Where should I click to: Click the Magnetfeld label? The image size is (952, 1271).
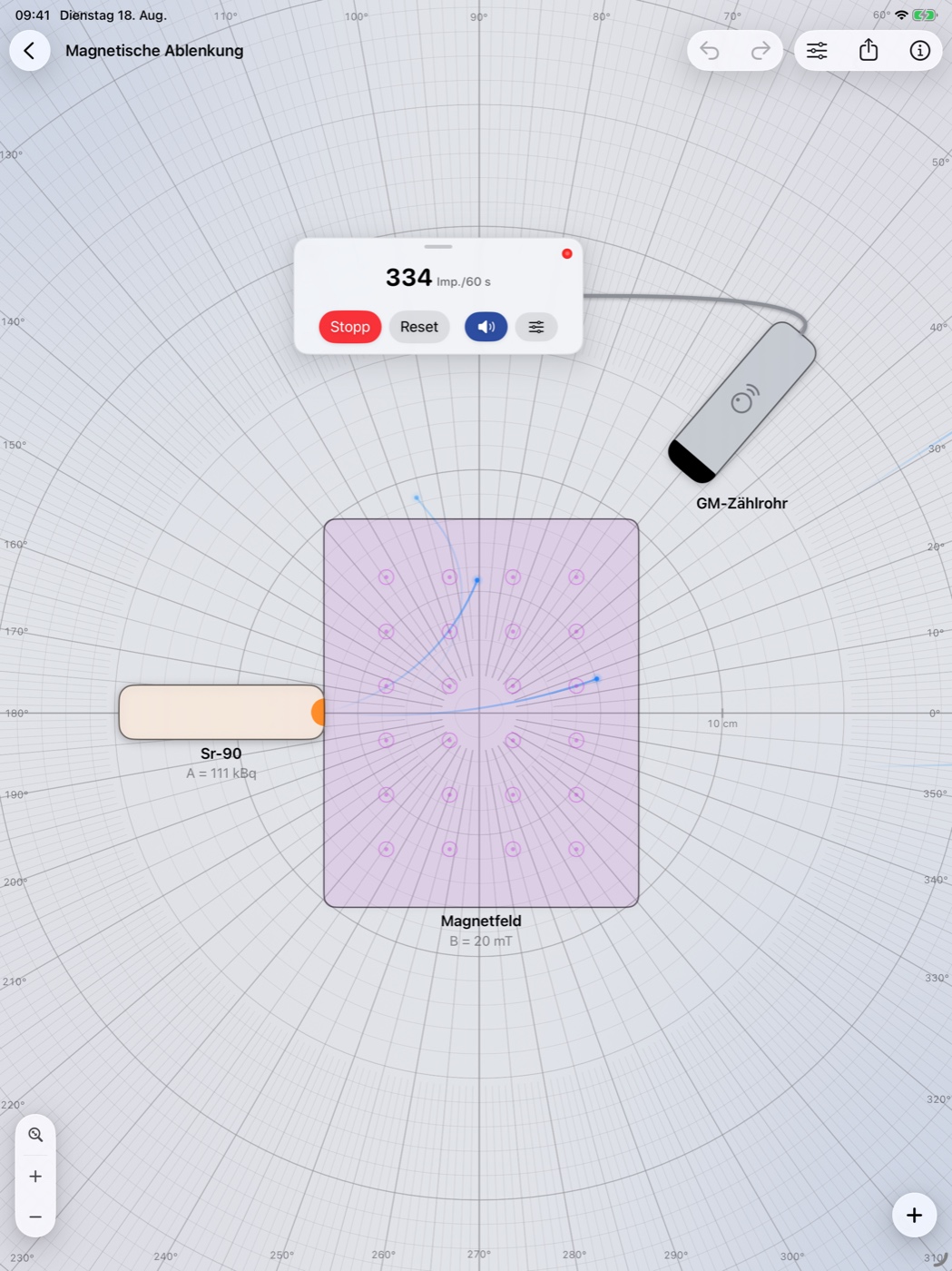(x=481, y=921)
